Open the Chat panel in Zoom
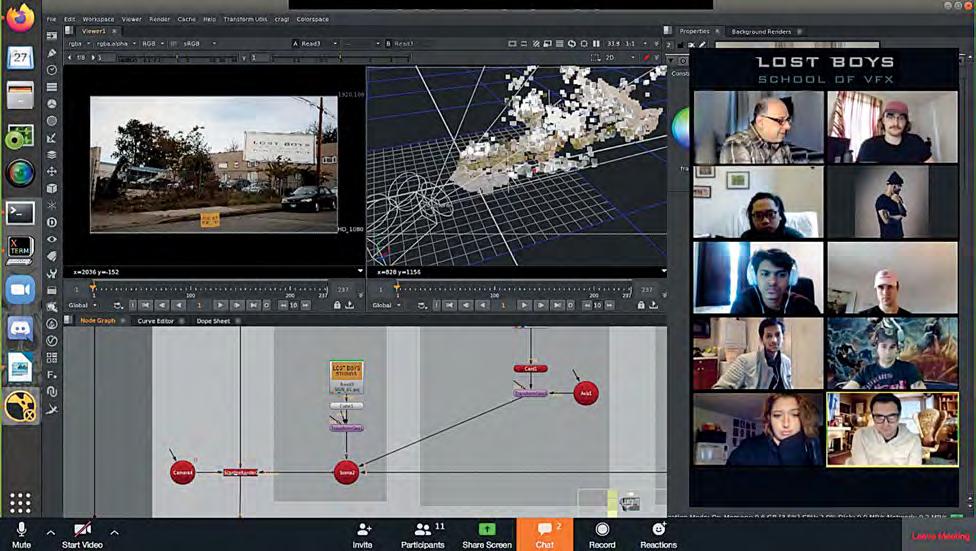 coord(545,535)
